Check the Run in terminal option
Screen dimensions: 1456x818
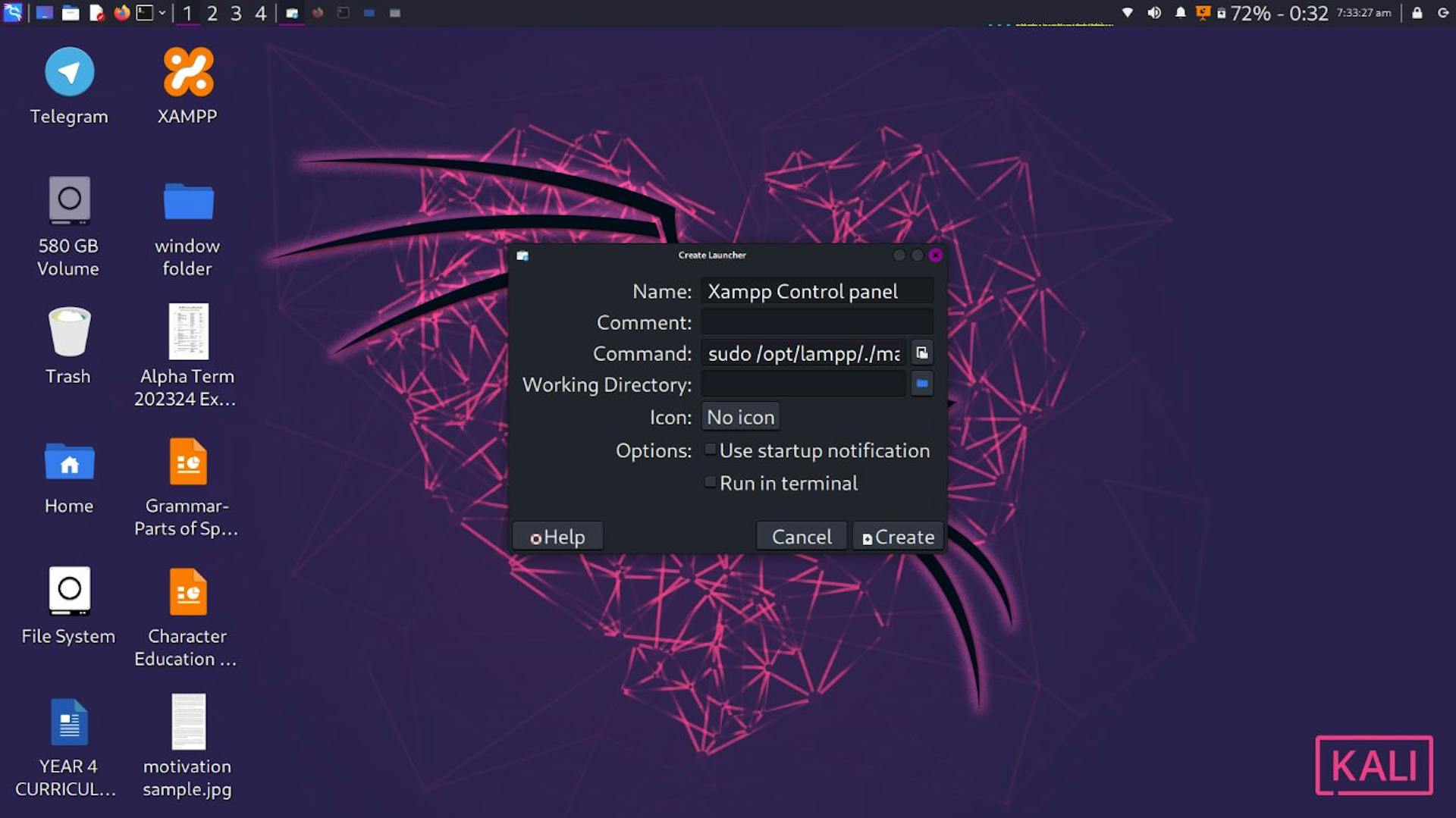(x=710, y=481)
